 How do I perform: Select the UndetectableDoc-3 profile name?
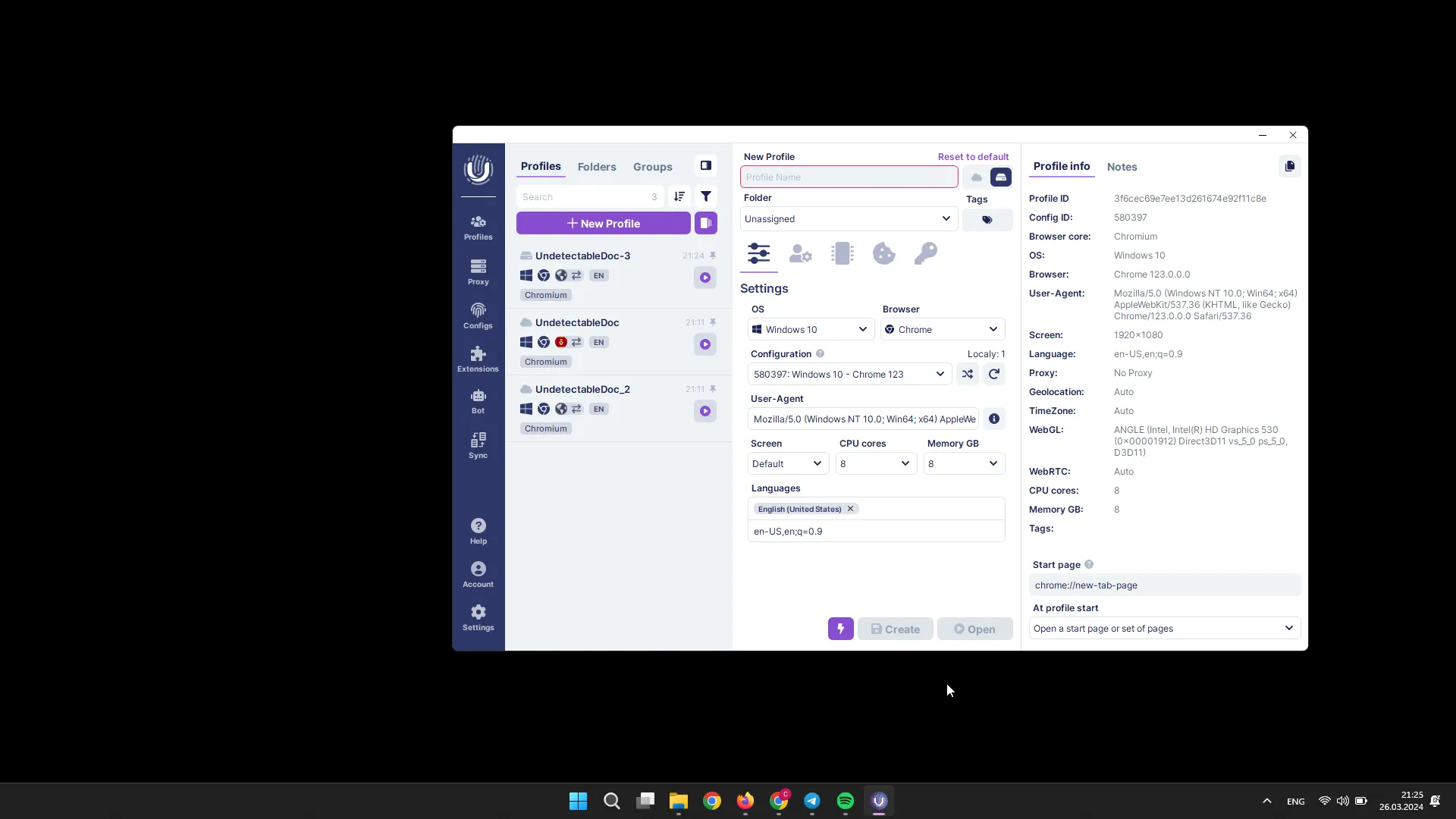(582, 256)
